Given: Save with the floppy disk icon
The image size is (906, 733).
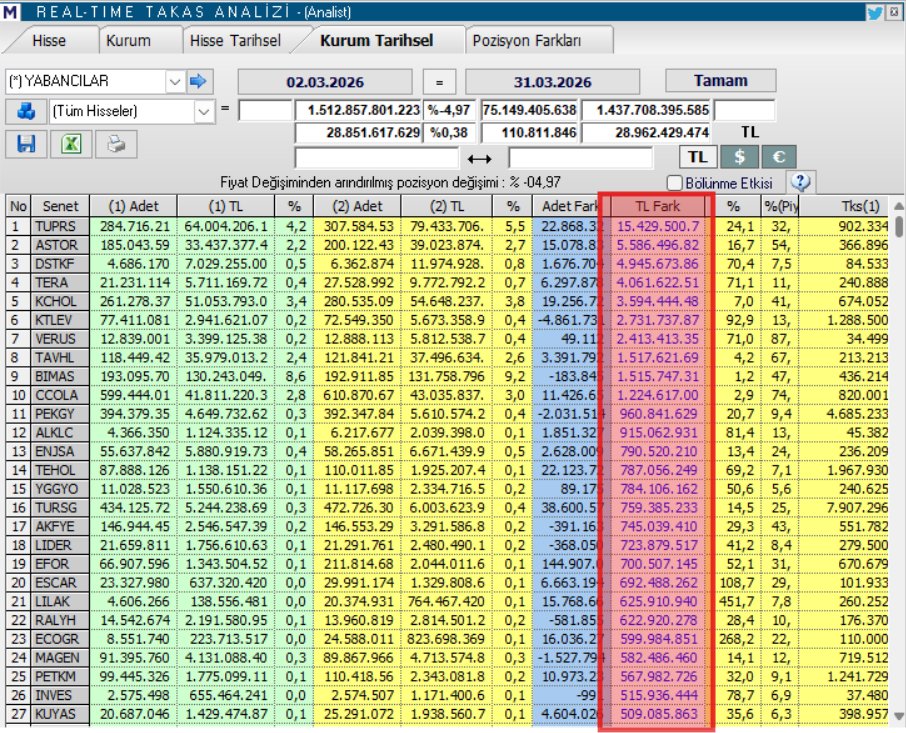Looking at the screenshot, I should pyautogui.click(x=26, y=144).
